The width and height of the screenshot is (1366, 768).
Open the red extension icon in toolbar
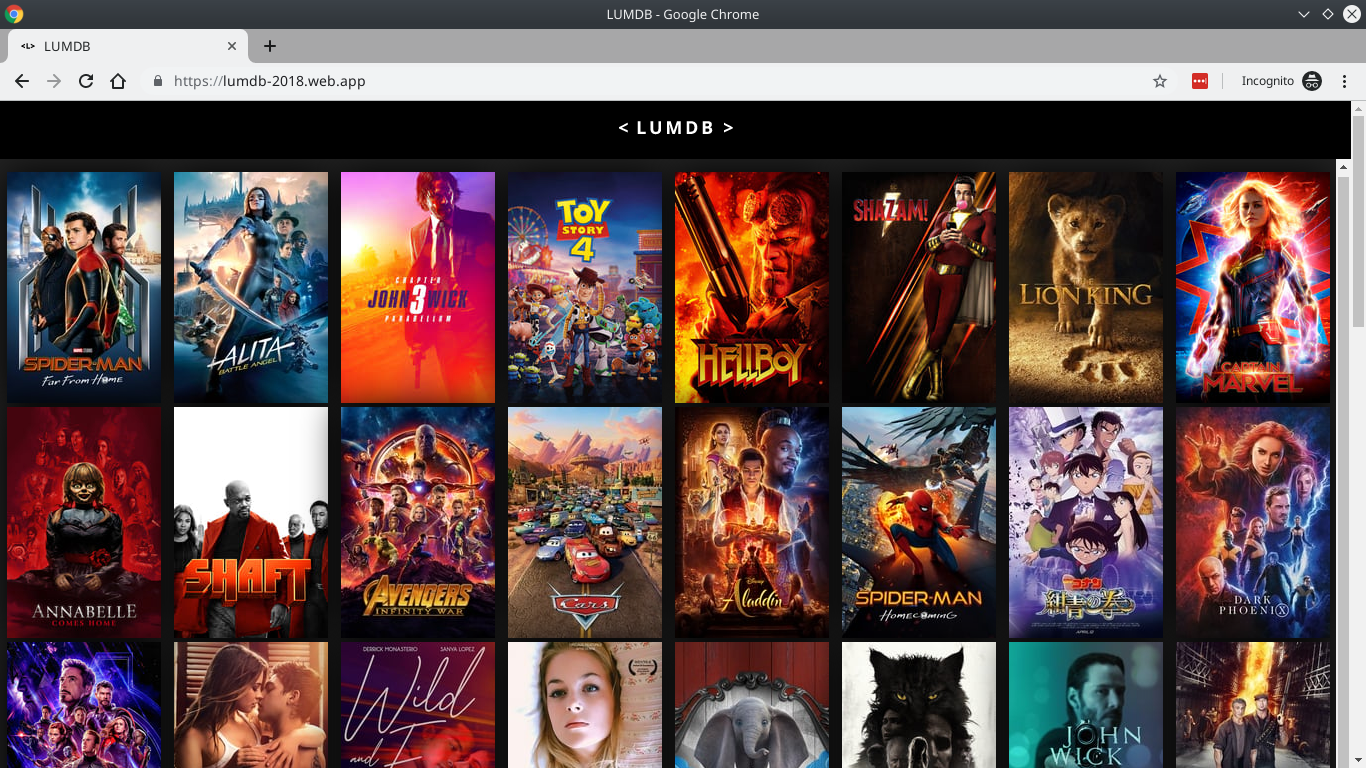tap(1200, 81)
